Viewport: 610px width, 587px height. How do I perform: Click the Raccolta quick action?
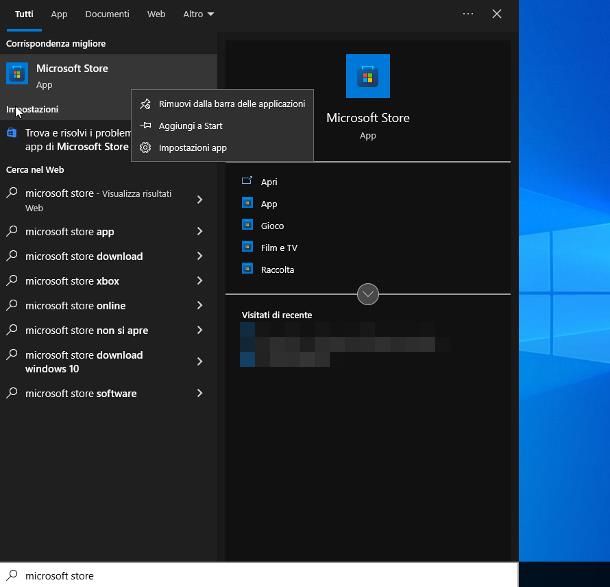pos(277,270)
